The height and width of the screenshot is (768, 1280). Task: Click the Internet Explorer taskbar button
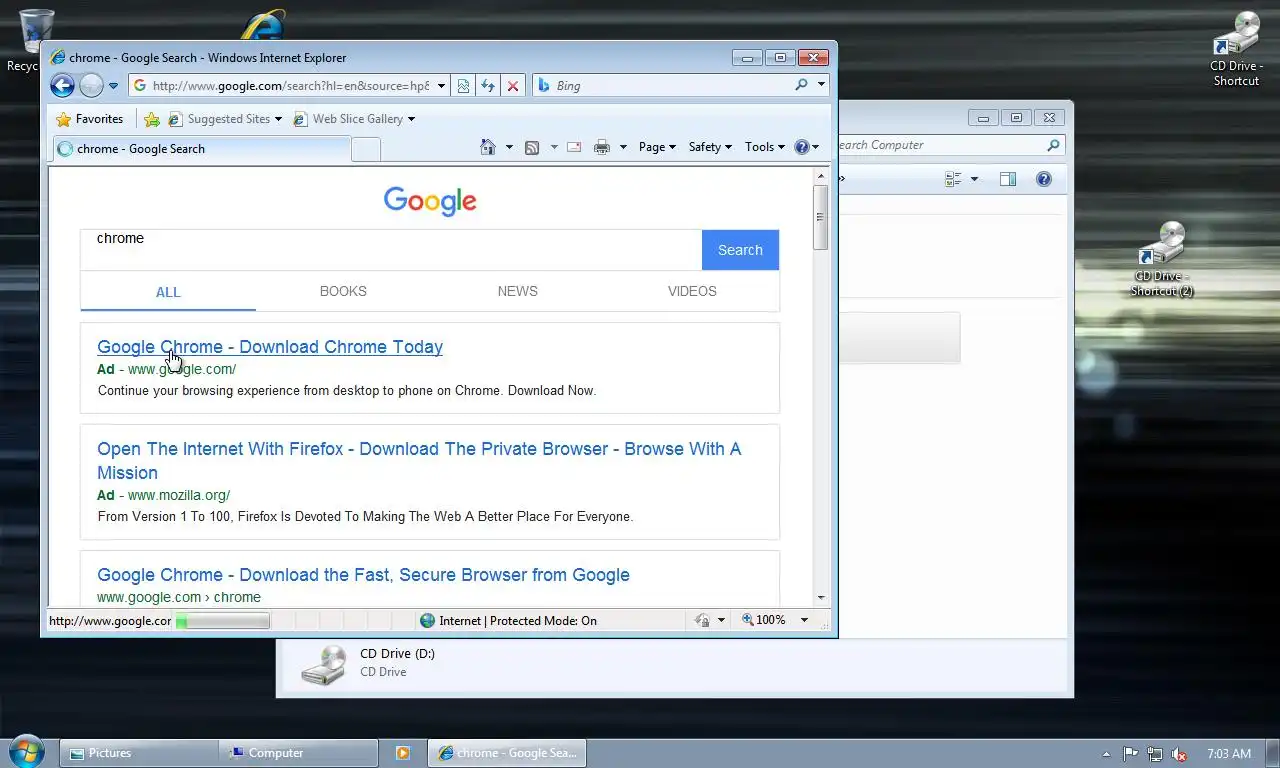[x=507, y=753]
